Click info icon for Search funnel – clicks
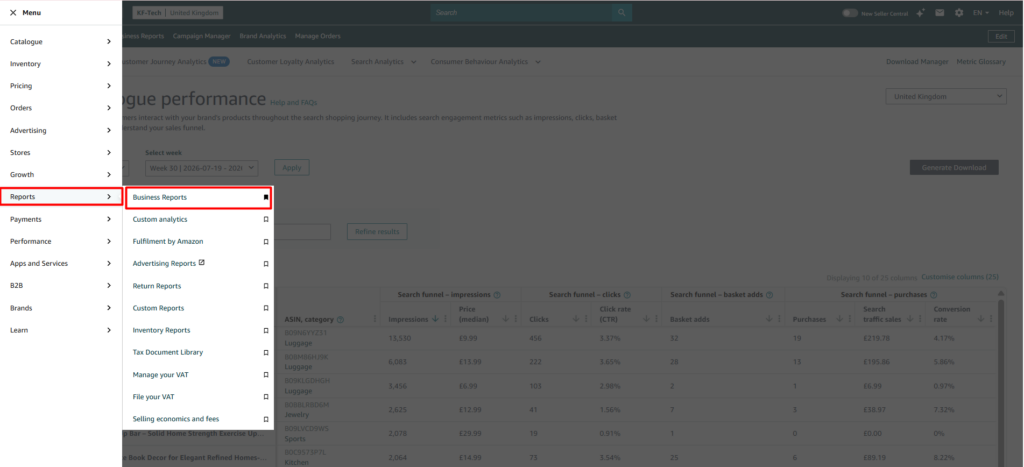The width and height of the screenshot is (1024, 467). [627, 295]
